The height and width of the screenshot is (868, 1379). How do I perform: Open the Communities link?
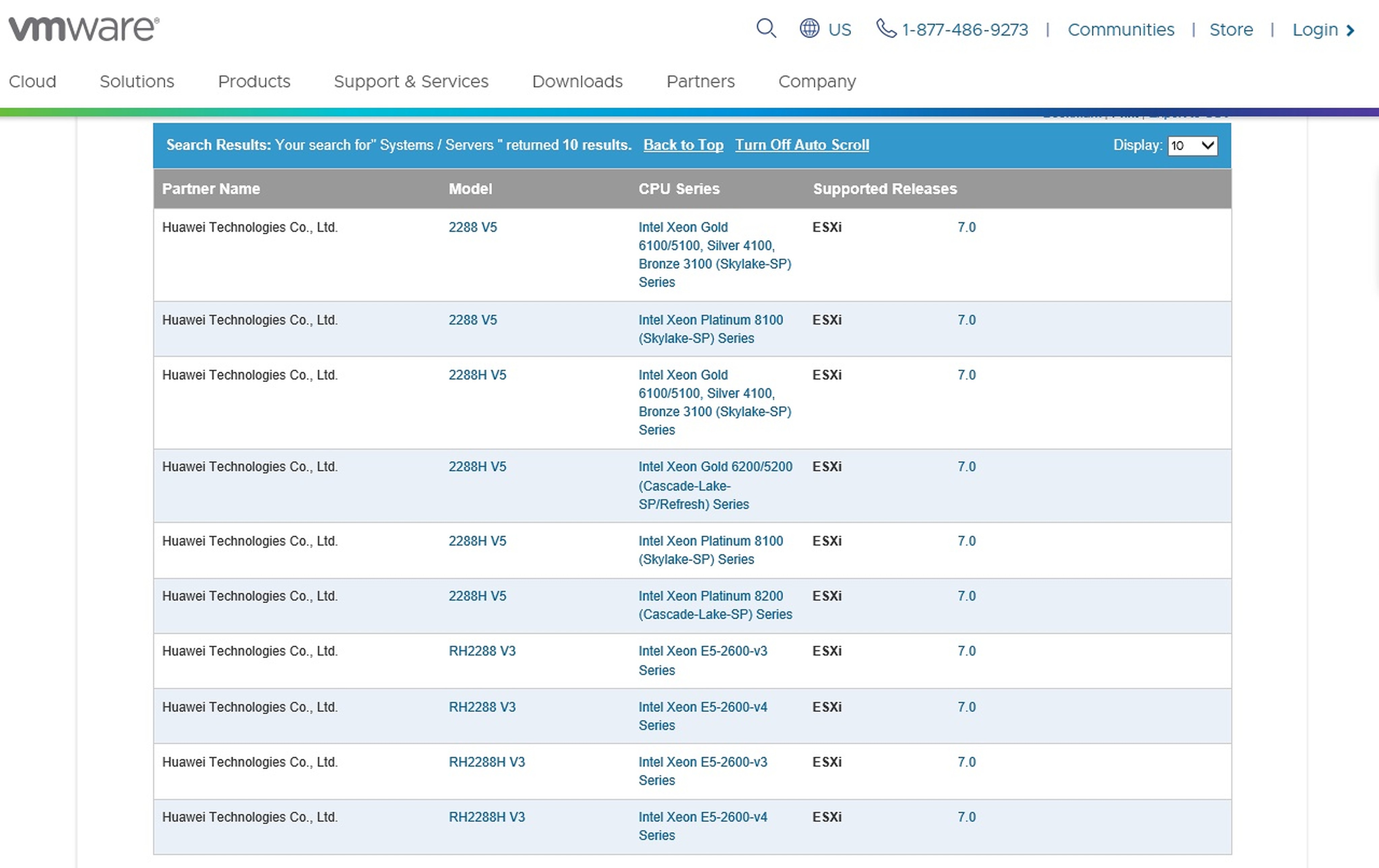click(x=1120, y=29)
